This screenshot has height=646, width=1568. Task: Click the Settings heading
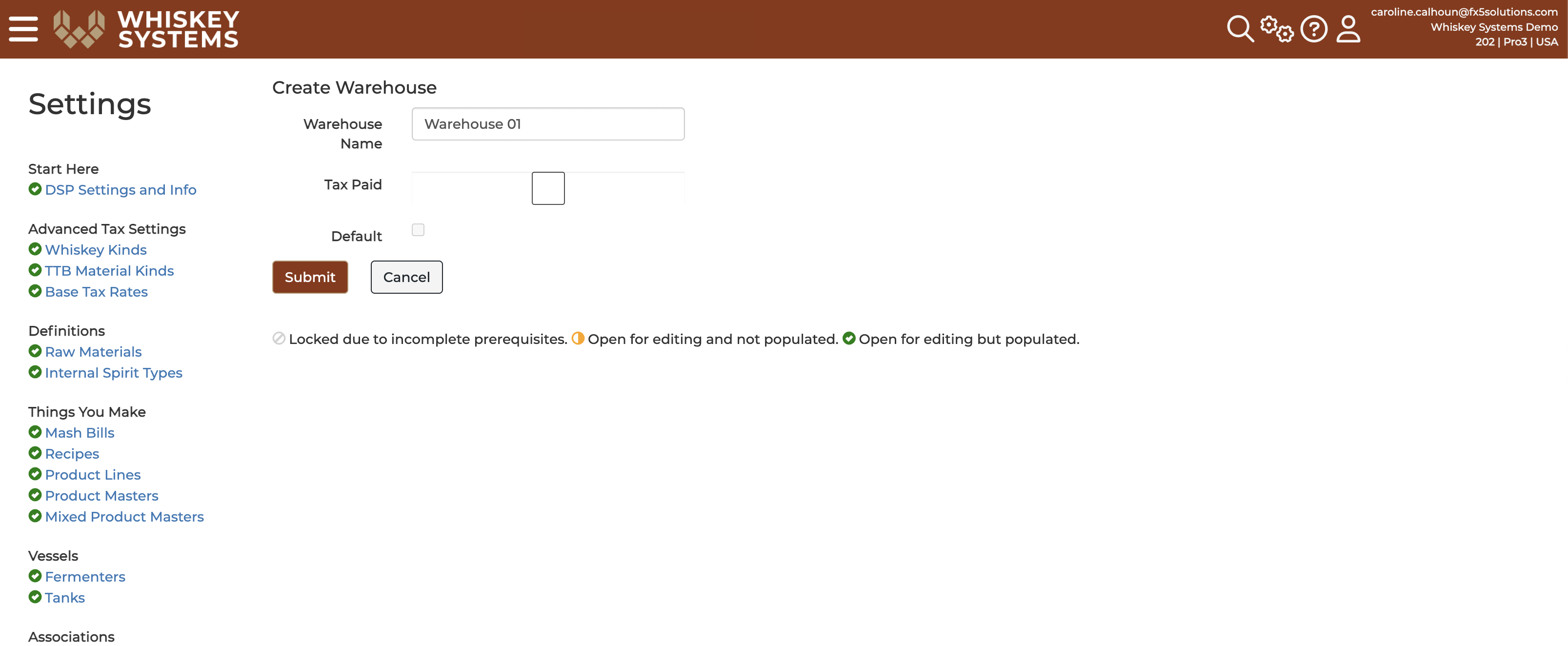(89, 103)
